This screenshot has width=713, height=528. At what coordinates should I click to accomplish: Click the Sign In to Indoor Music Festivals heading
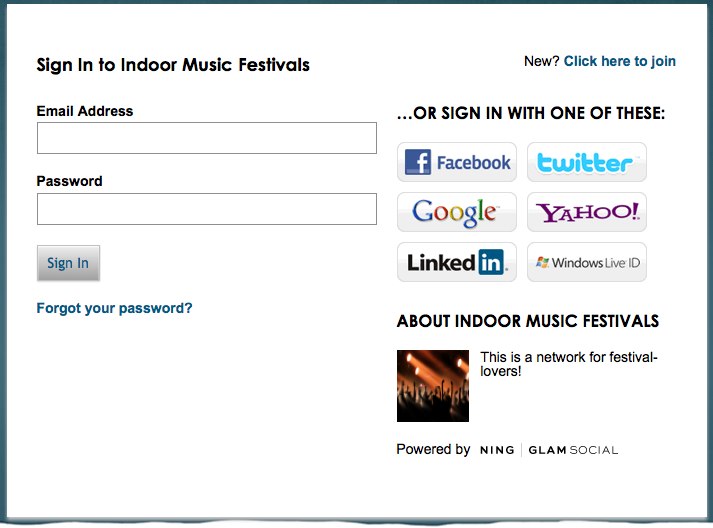click(x=173, y=65)
